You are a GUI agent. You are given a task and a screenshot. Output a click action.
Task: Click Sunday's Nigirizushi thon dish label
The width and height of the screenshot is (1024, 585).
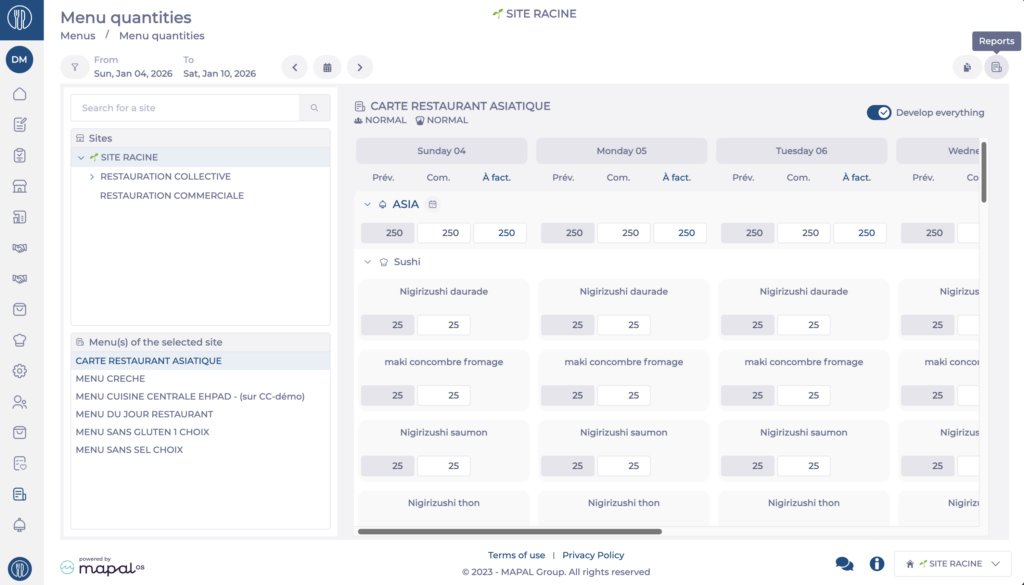(x=444, y=503)
